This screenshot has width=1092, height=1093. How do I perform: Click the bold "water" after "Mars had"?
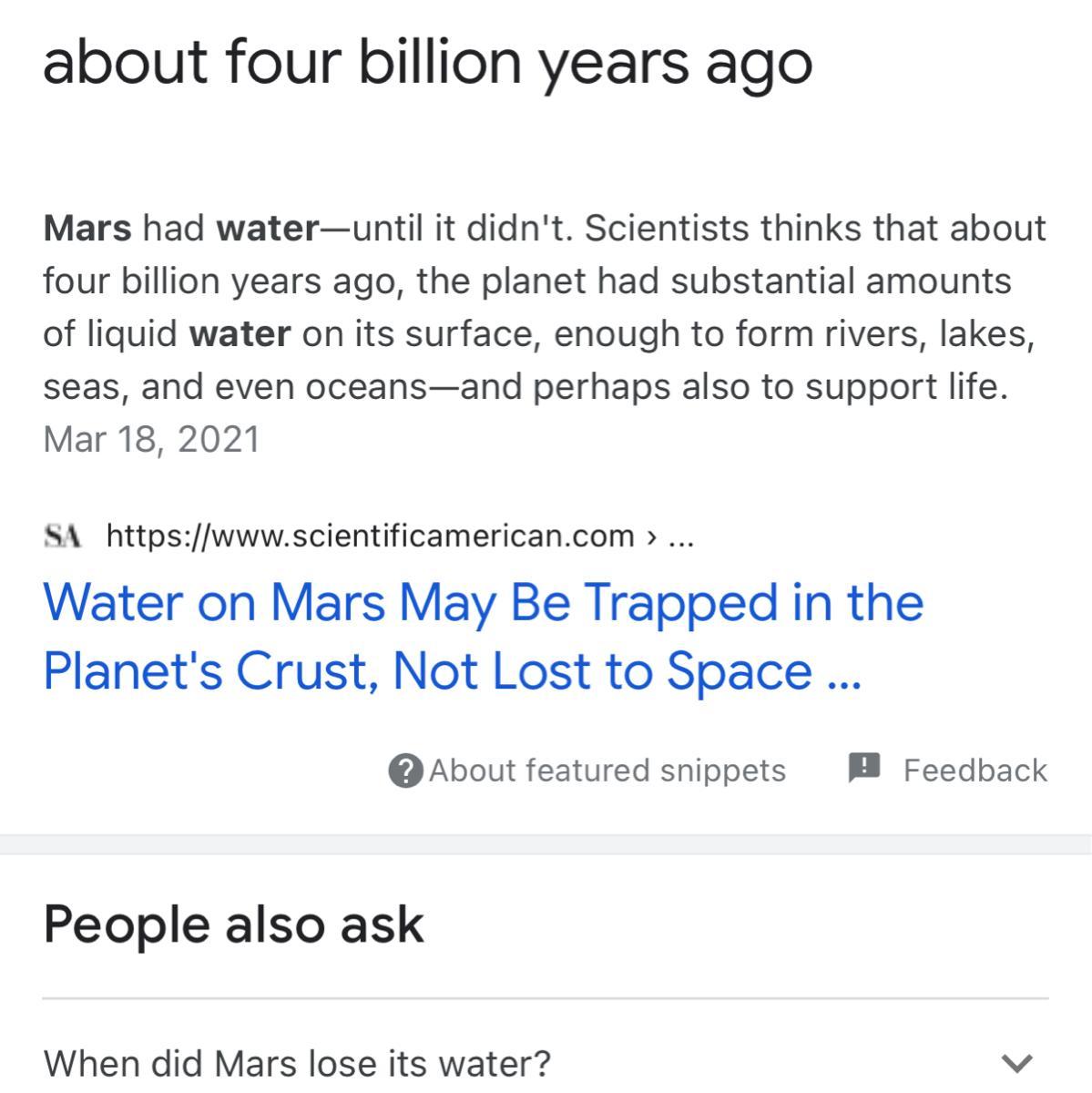(x=267, y=228)
